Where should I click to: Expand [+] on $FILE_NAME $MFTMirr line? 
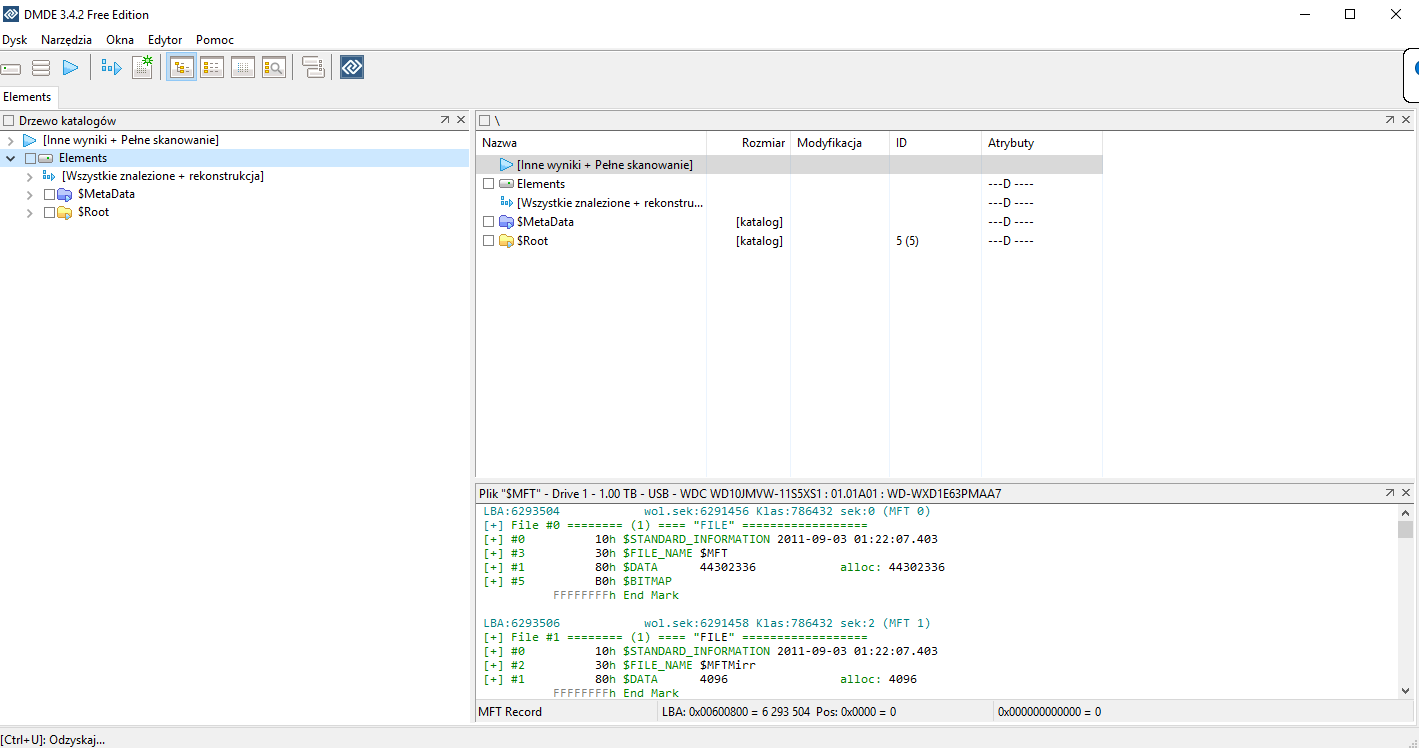click(493, 665)
